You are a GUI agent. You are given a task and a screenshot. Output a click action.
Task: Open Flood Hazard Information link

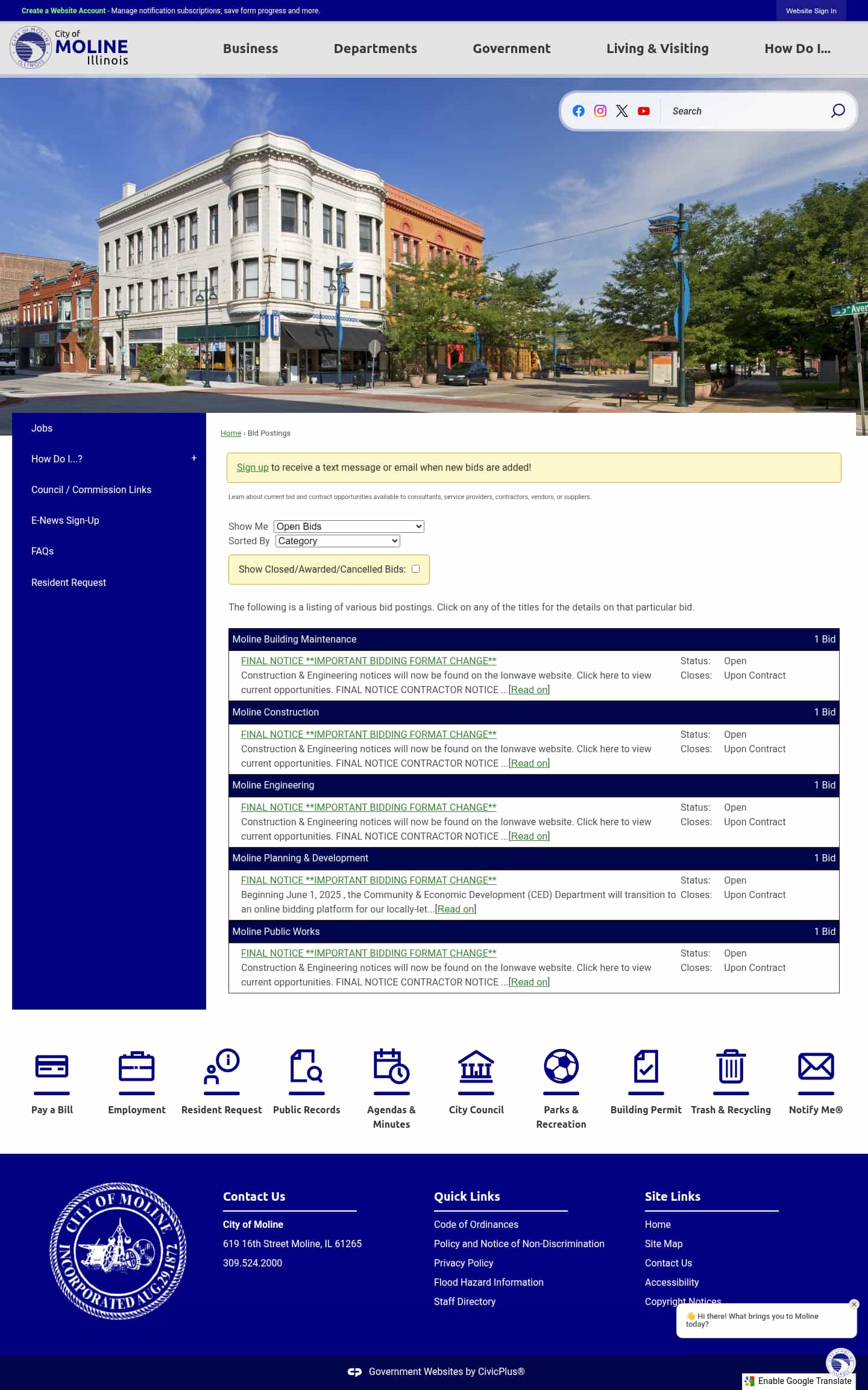click(489, 1282)
